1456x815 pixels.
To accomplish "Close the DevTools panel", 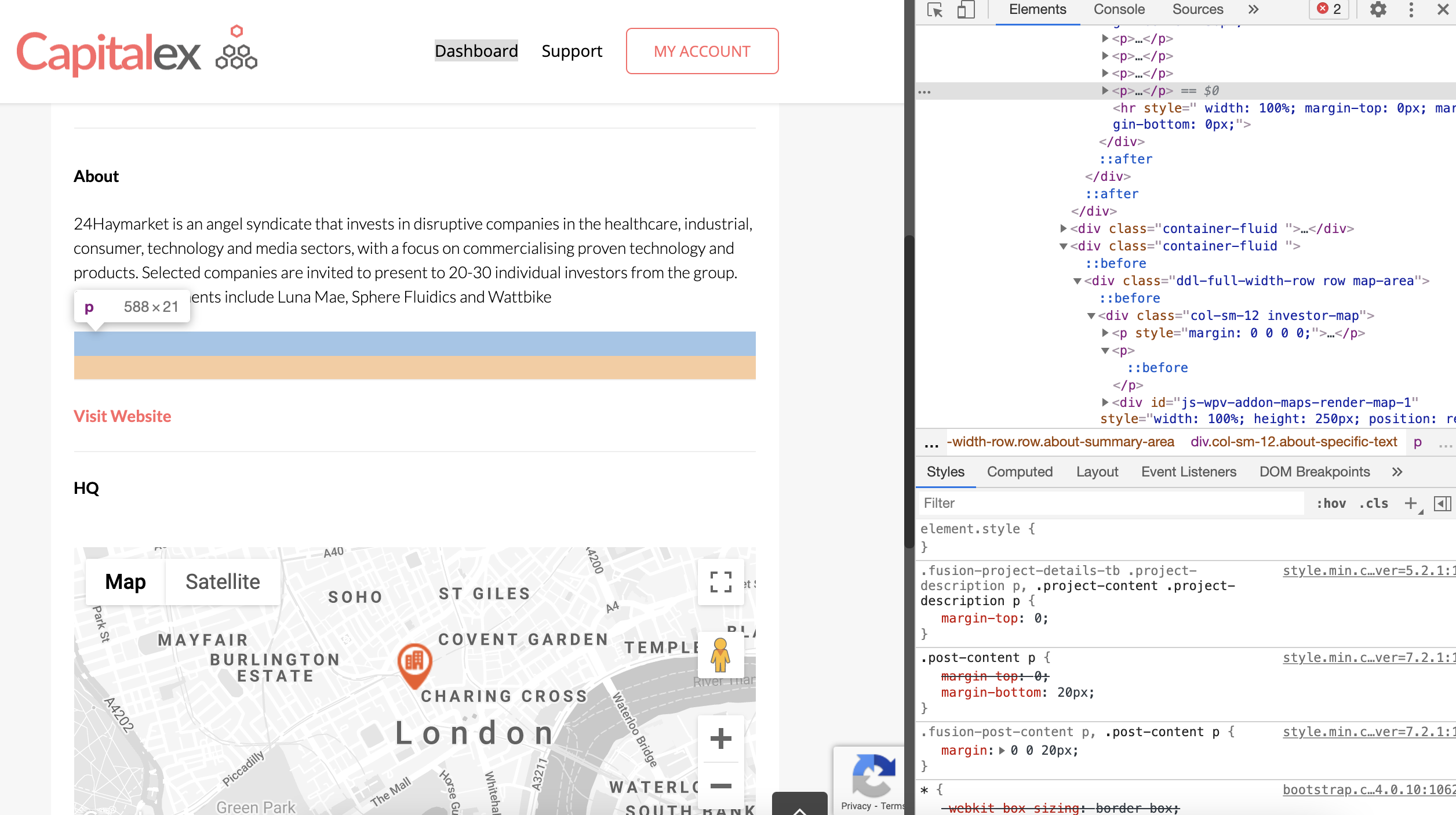I will coord(1443,10).
